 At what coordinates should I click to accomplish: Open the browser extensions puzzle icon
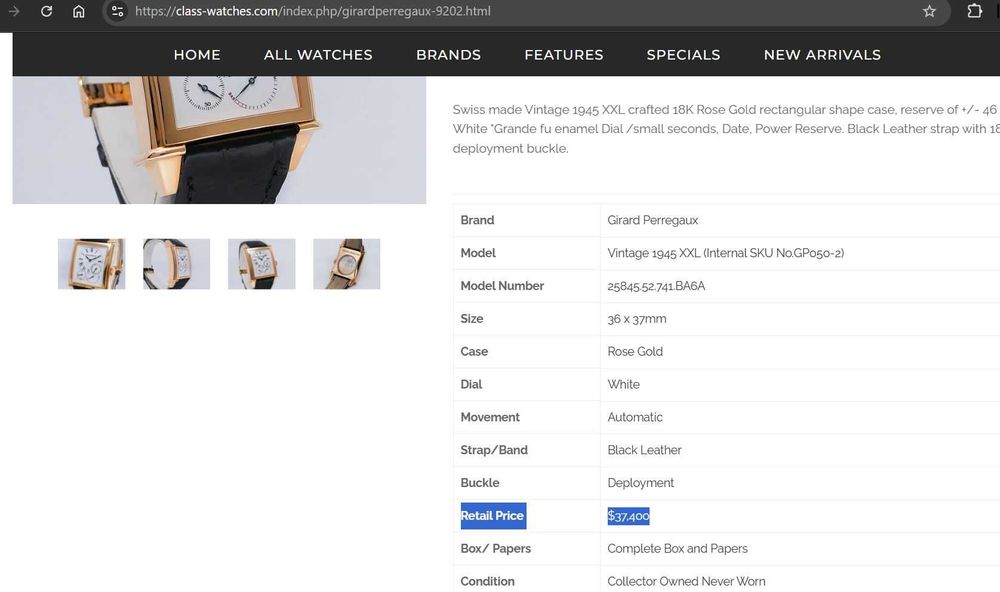(974, 11)
